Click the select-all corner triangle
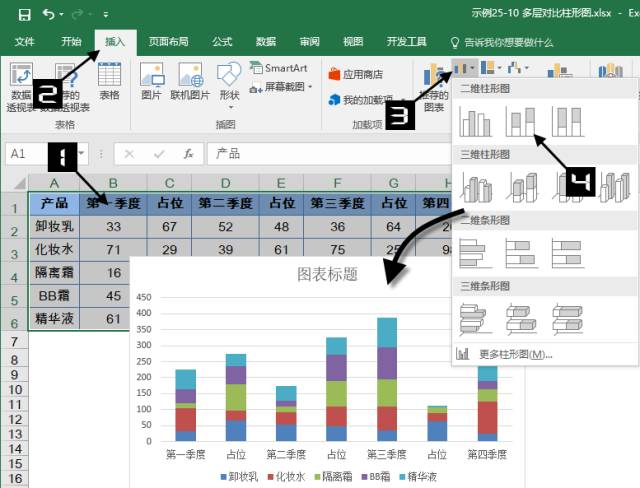 pos(19,184)
